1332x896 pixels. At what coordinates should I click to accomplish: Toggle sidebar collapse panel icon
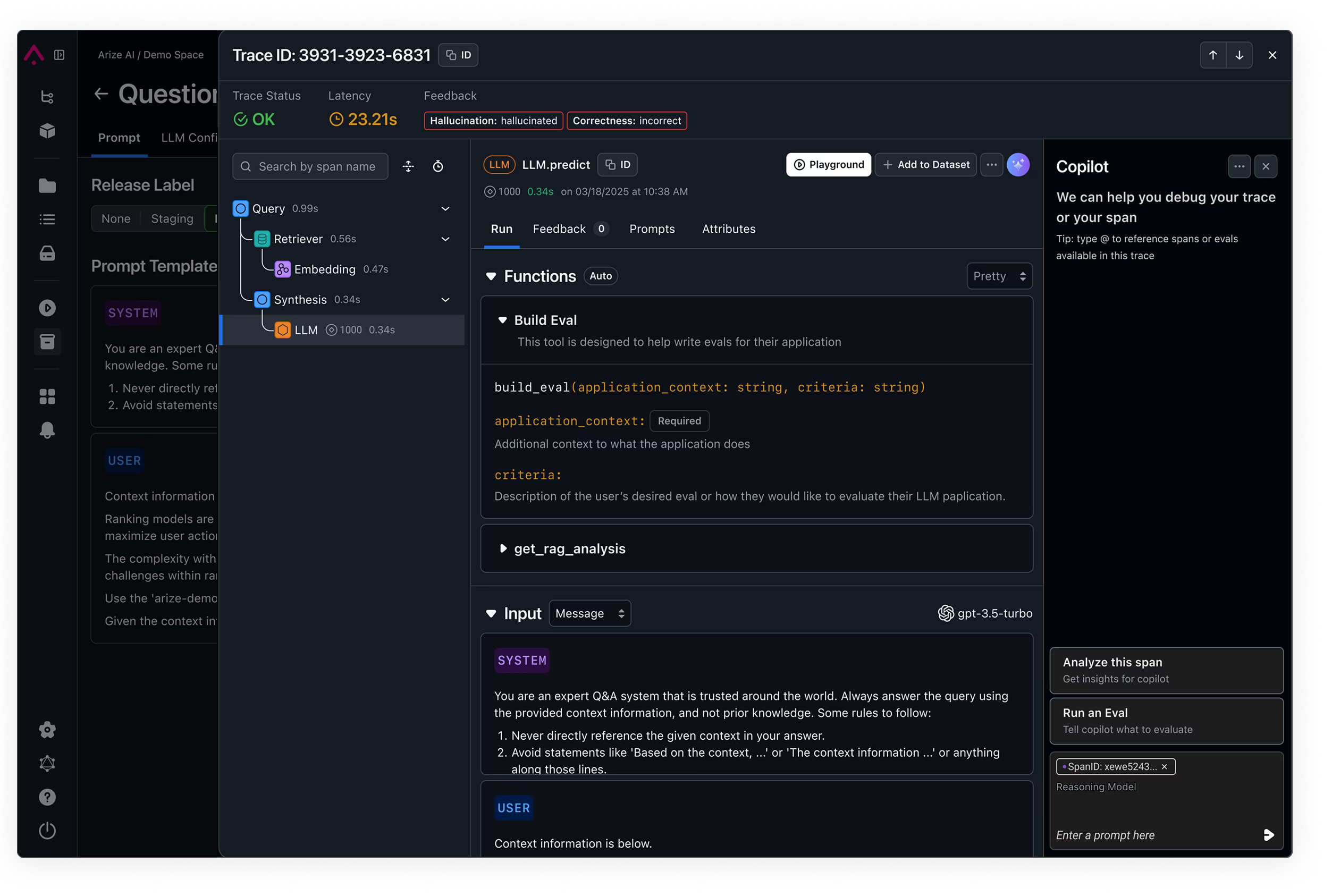click(x=59, y=55)
